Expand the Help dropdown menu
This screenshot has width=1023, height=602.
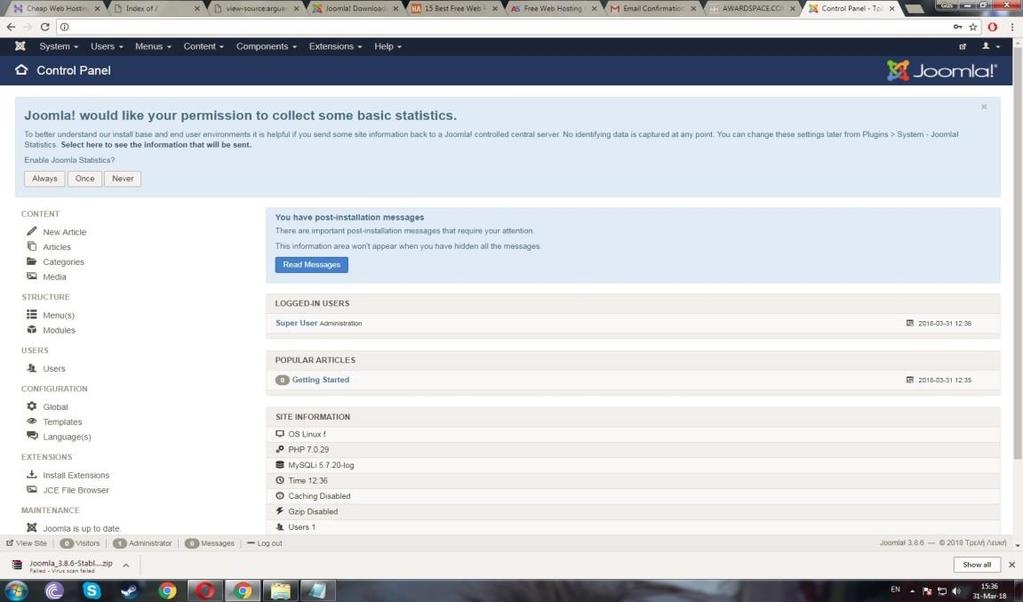(x=388, y=46)
